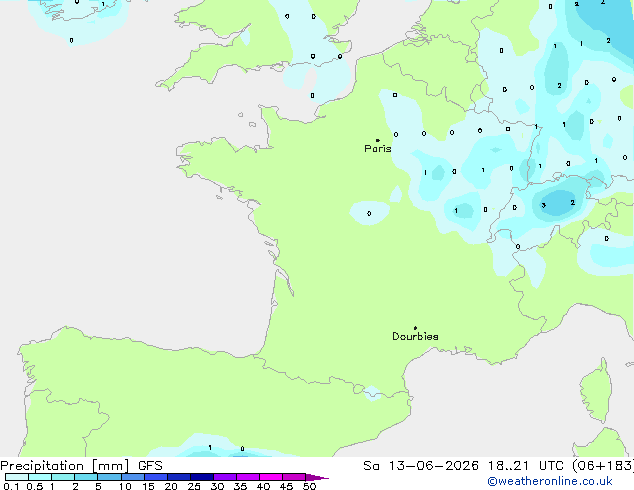Select the 0.1–0.5 mm legend swatch
This screenshot has height=490, width=634.
pos(17,477)
